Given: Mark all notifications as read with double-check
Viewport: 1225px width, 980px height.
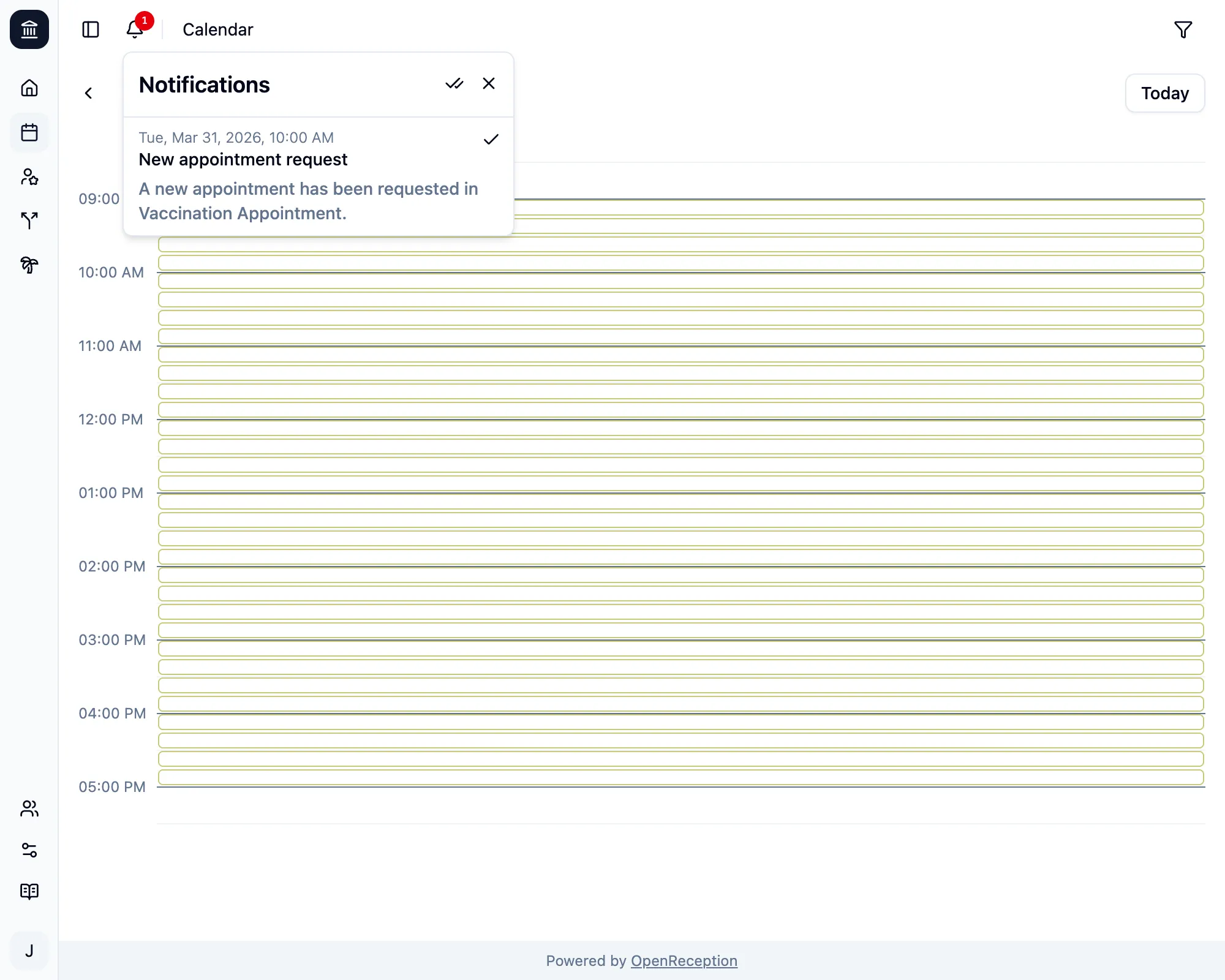Looking at the screenshot, I should (455, 83).
